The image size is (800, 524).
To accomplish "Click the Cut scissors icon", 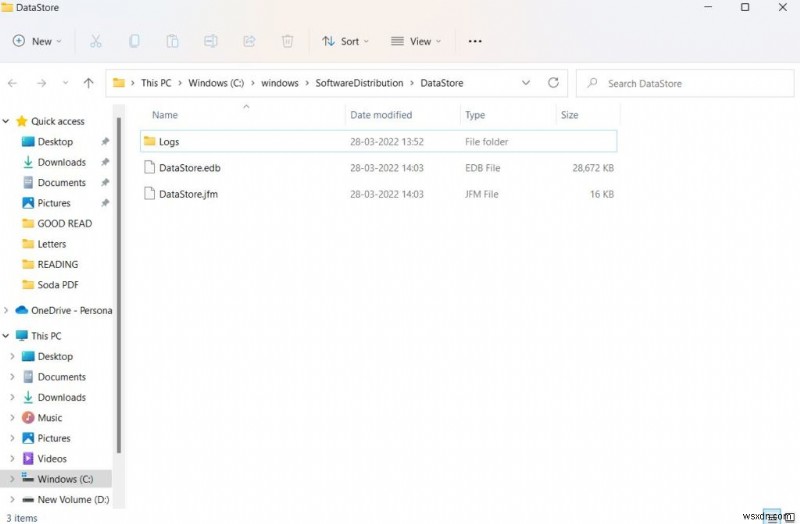I will (95, 41).
